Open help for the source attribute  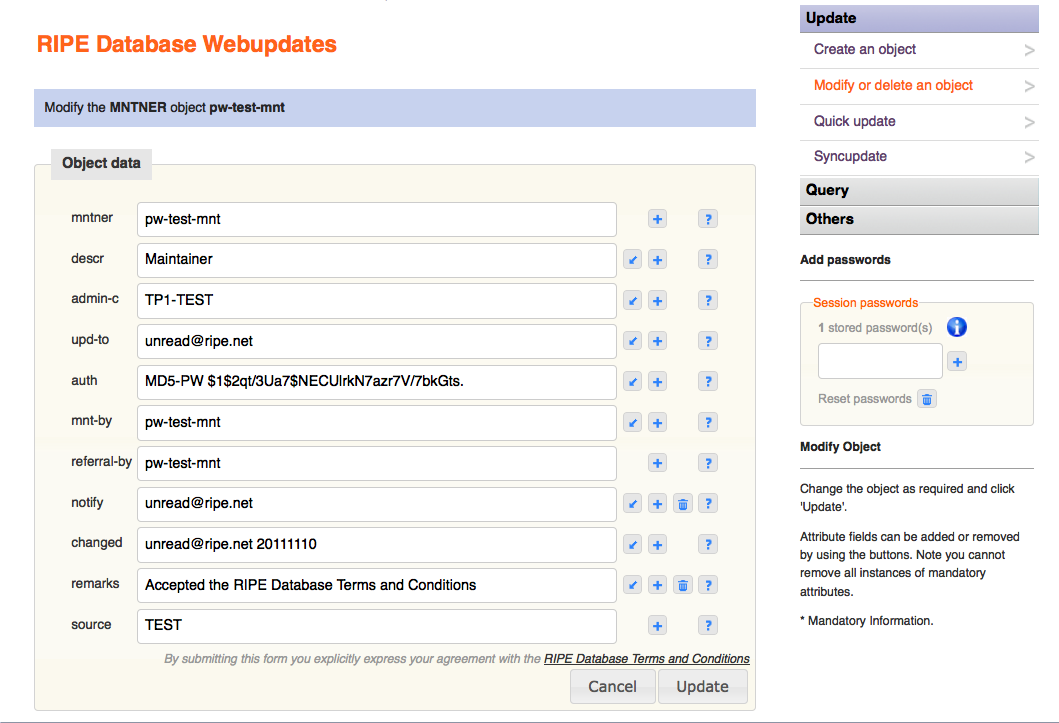[708, 624]
